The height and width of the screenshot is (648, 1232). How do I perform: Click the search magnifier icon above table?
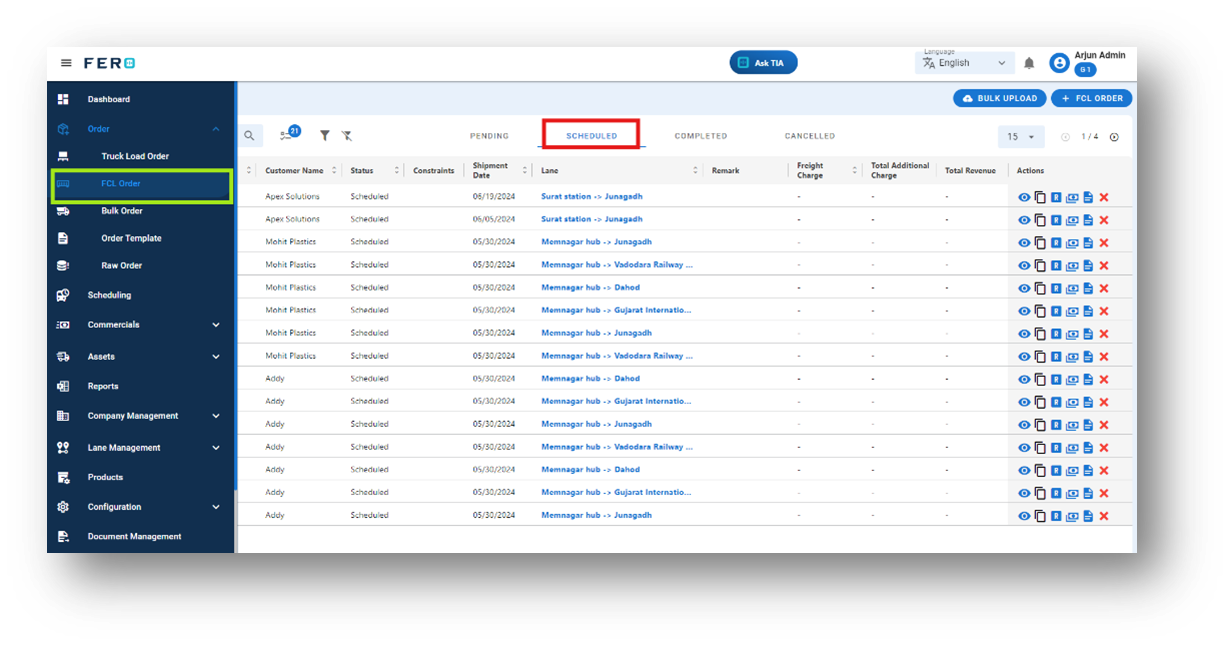[x=249, y=136]
